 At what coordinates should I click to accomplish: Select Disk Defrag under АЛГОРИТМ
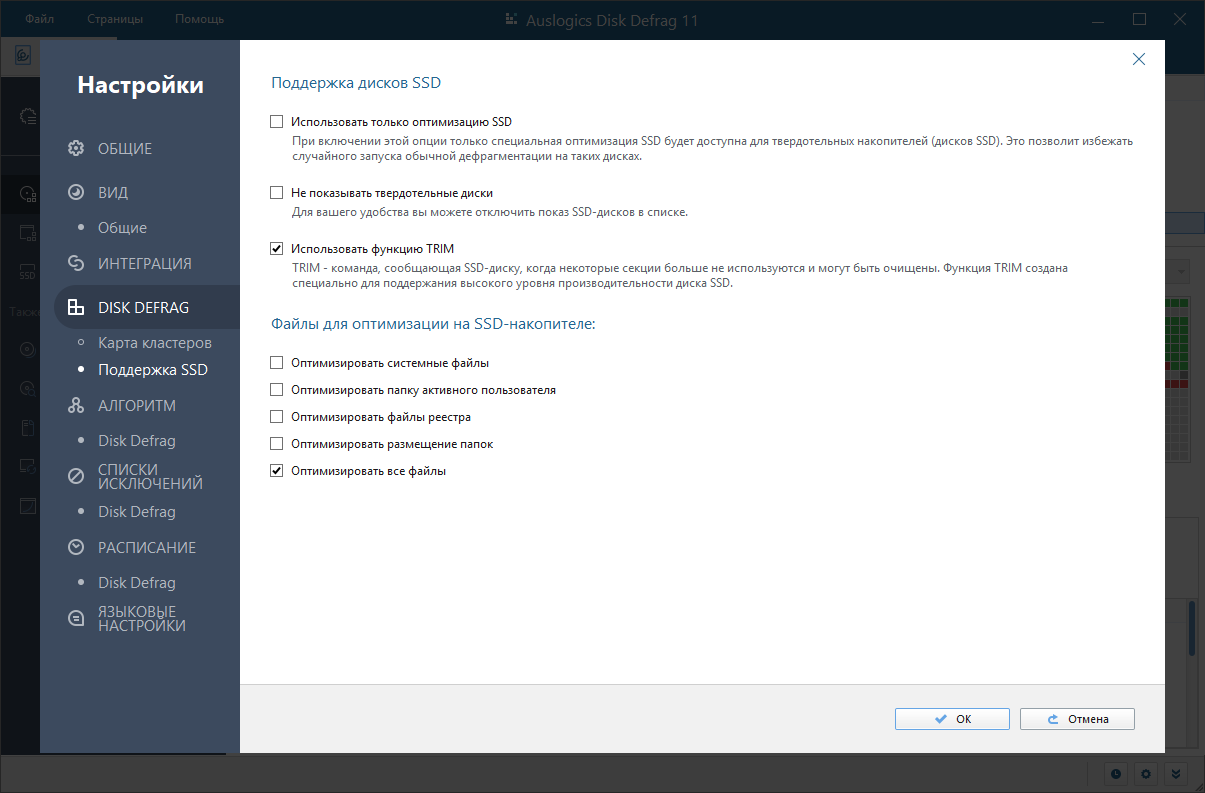tap(137, 441)
